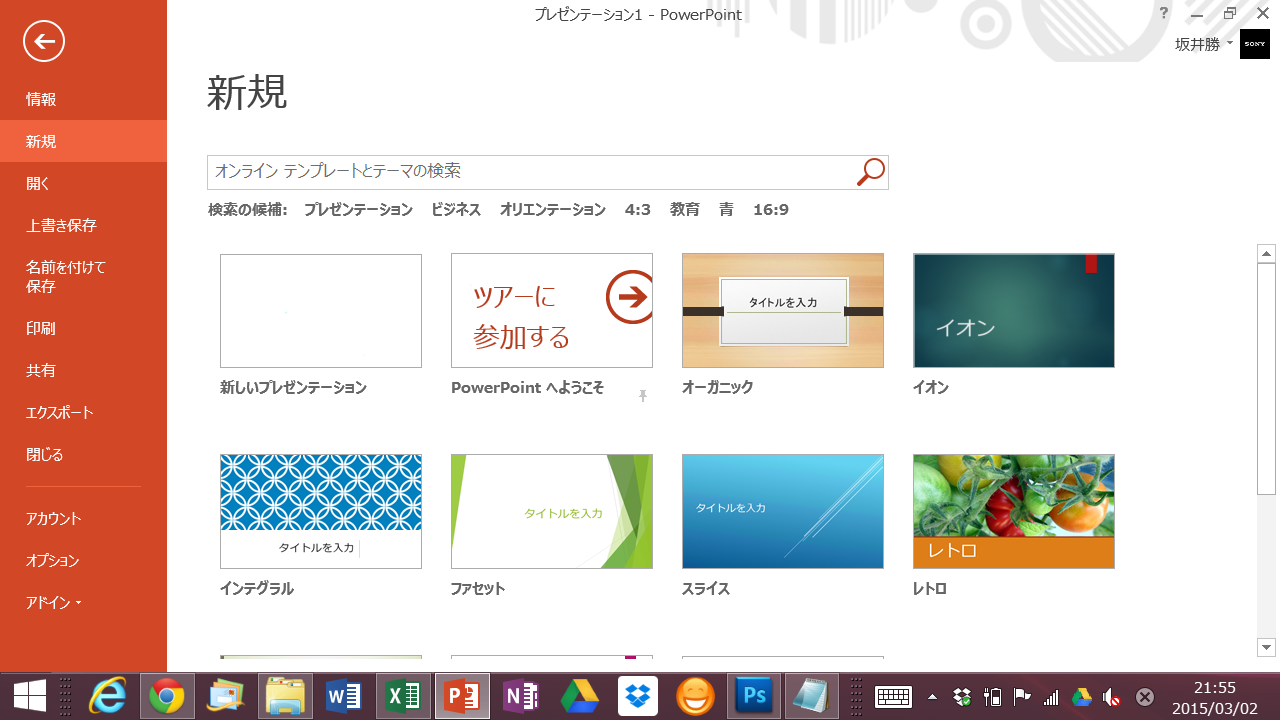
Task: Click the template list scroll-up arrow
Action: (1267, 253)
